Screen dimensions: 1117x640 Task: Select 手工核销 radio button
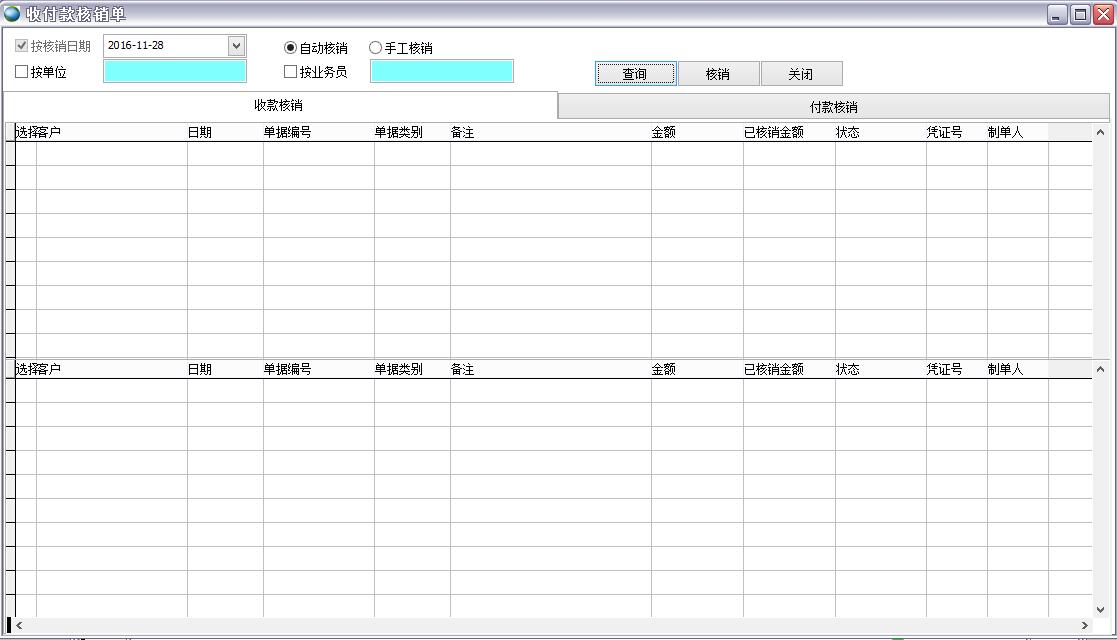(376, 46)
